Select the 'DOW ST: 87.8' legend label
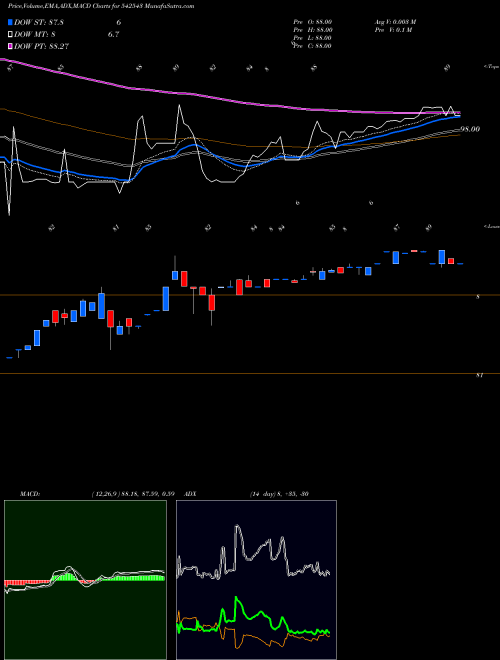The width and height of the screenshot is (500, 660). (x=39, y=23)
